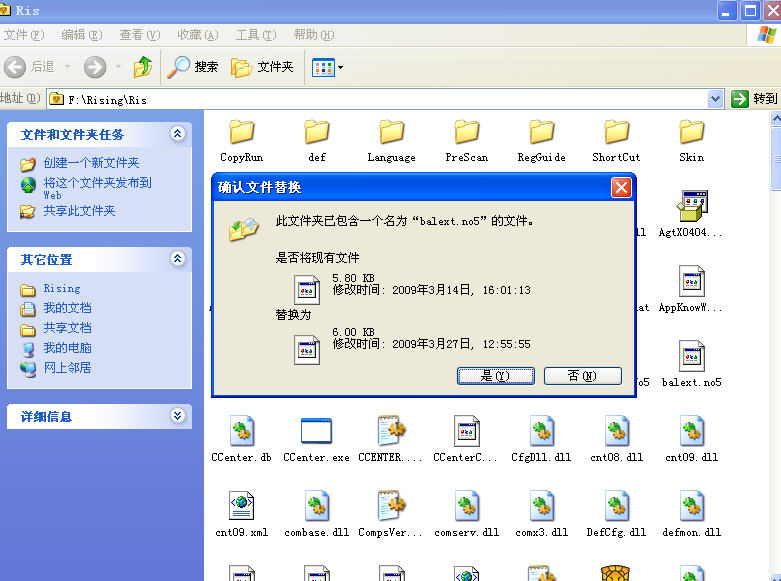Open 网上邻居 in other places
Image resolution: width=781 pixels, height=581 pixels.
click(x=67, y=368)
